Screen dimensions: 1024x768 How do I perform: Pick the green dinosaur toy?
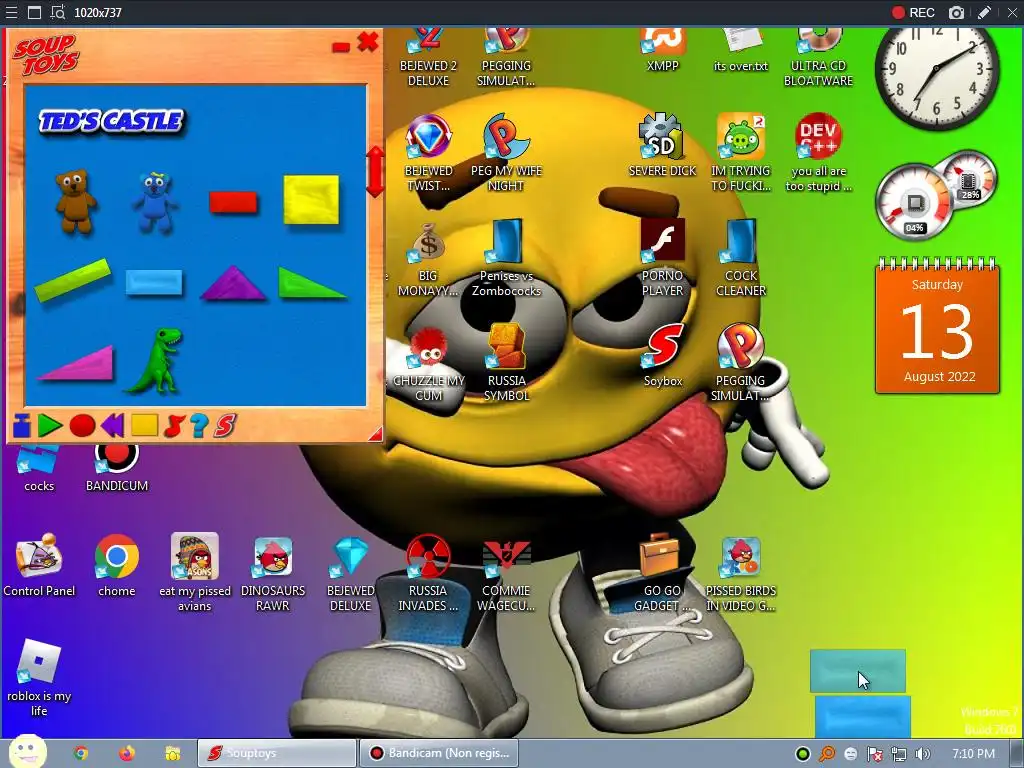tap(155, 361)
